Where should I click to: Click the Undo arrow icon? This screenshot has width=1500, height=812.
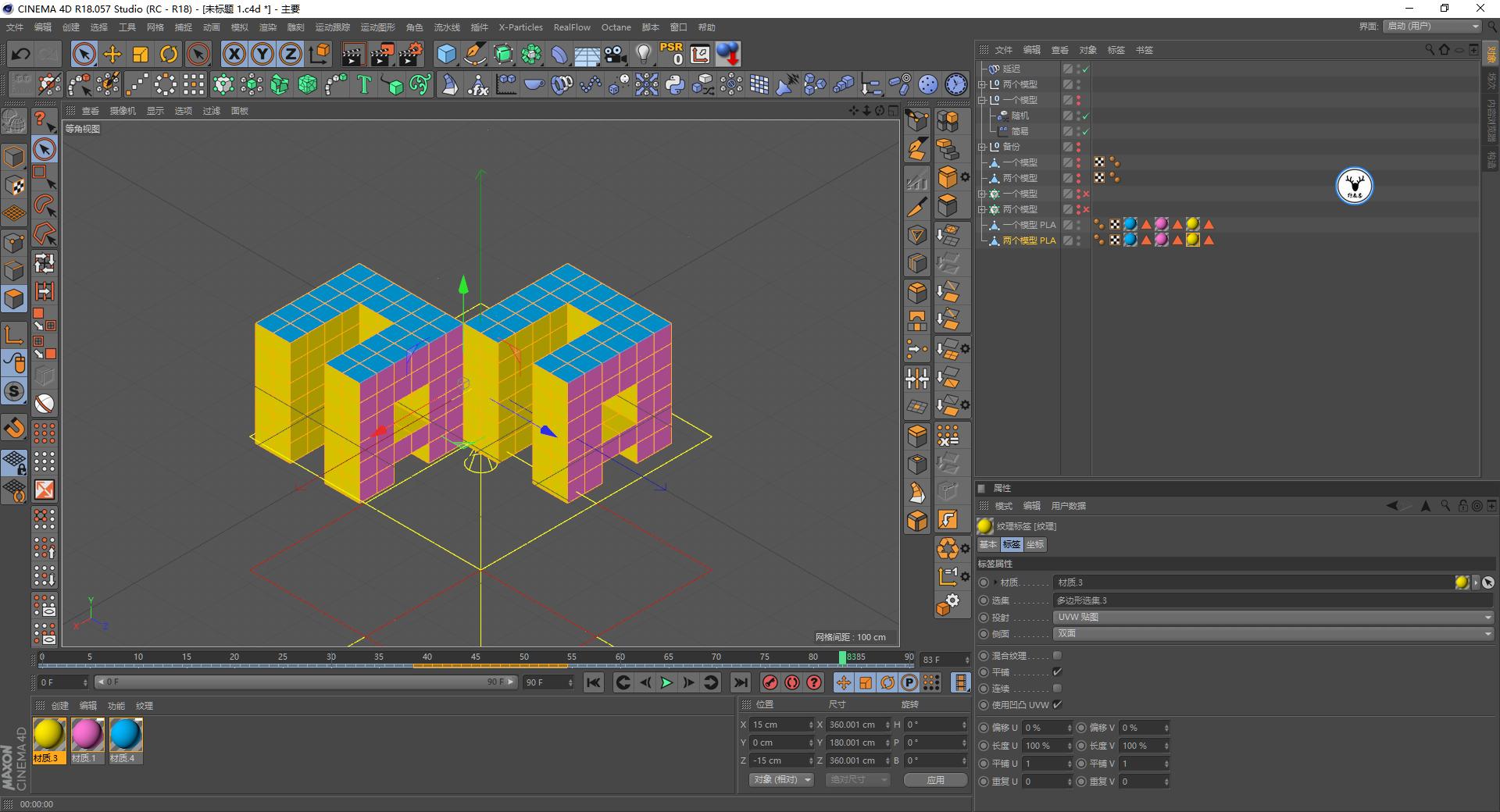point(21,54)
